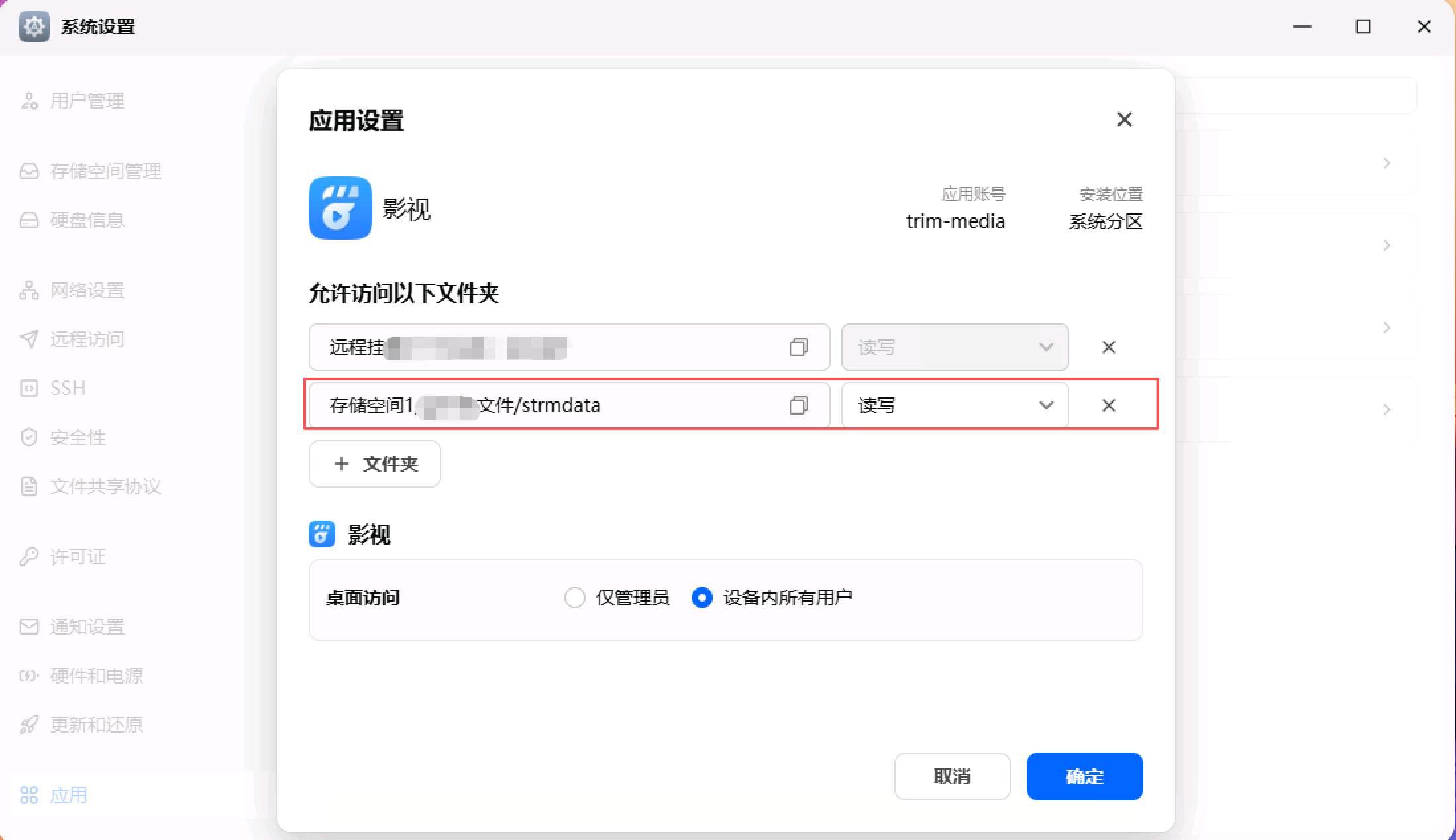The height and width of the screenshot is (840, 1456).
Task: Go to SSH settings in sidebar
Action: 68,388
